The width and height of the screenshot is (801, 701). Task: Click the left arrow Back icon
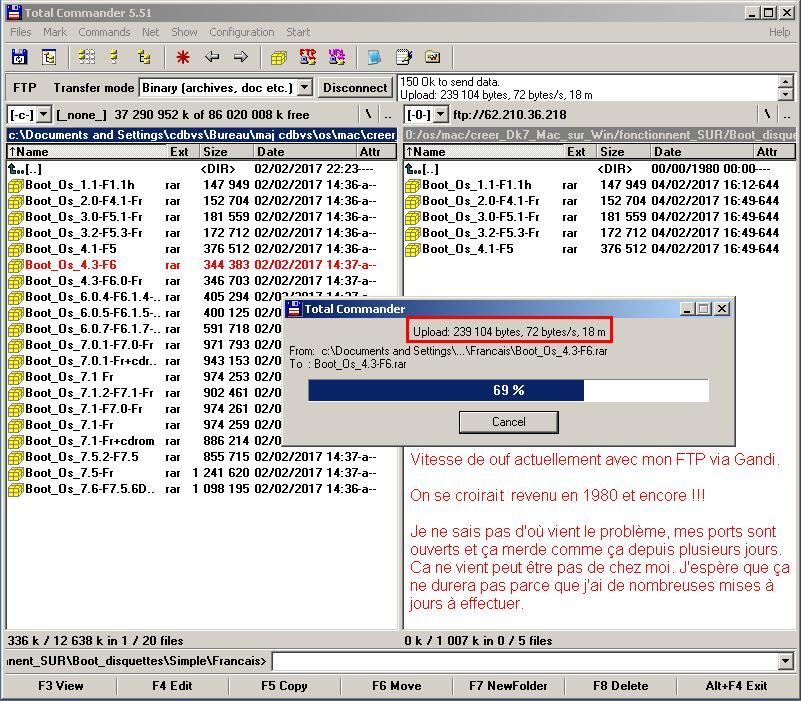point(212,58)
